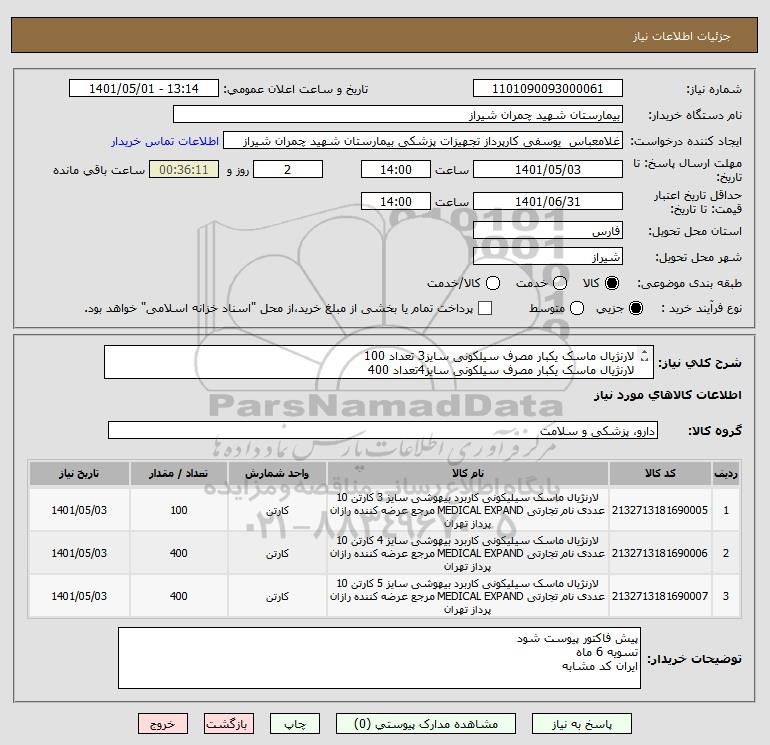Click the کارتن unit cell in row 3
The width and height of the screenshot is (770, 745).
coord(277,597)
